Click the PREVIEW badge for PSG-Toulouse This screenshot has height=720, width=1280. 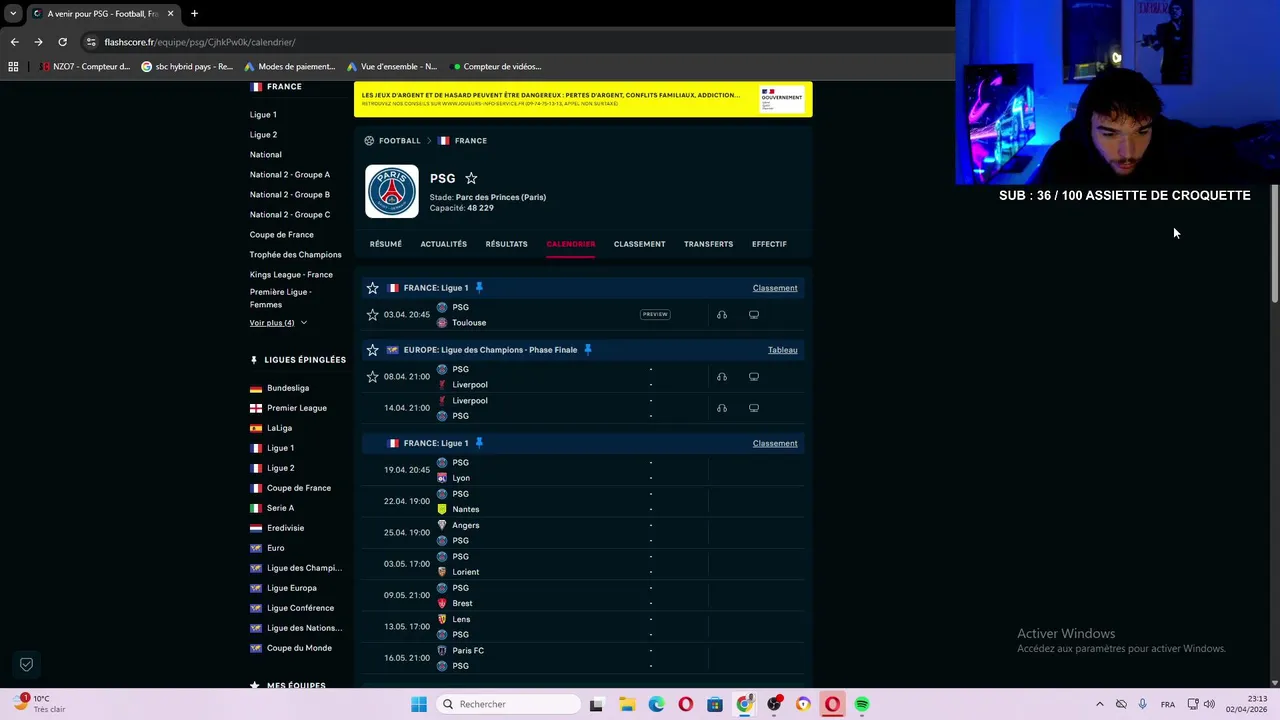click(x=655, y=314)
